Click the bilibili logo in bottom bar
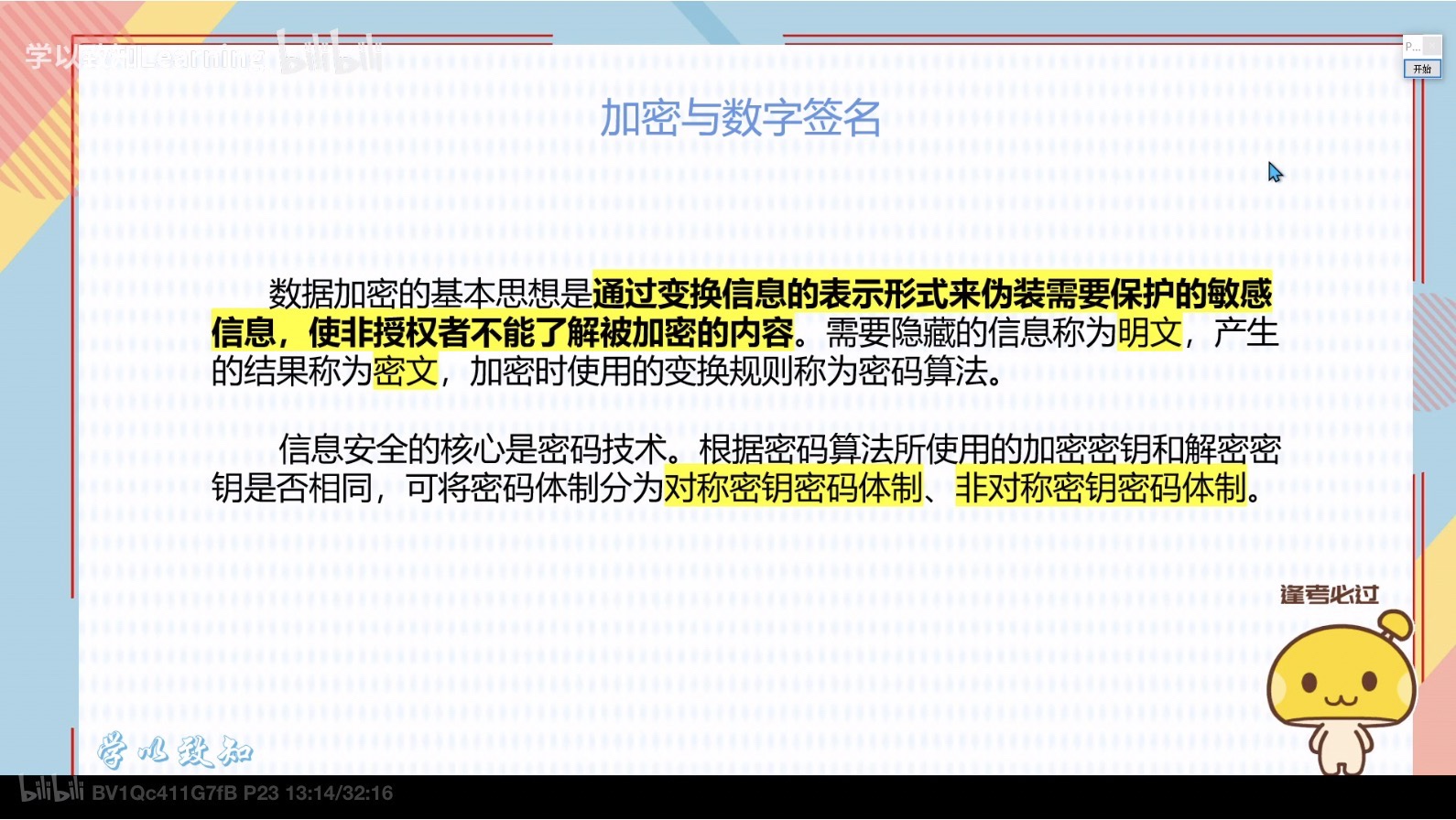 tap(51, 792)
